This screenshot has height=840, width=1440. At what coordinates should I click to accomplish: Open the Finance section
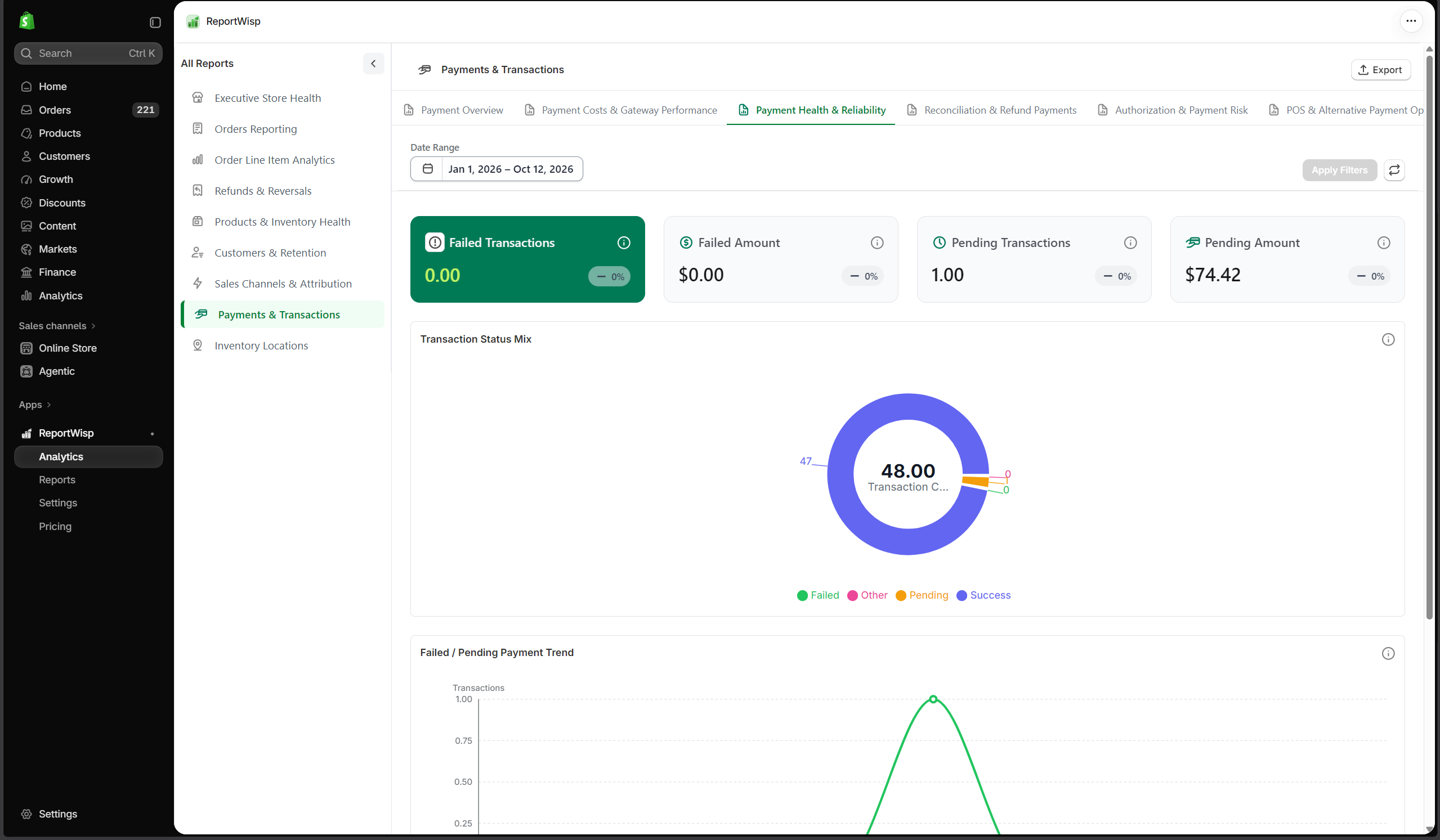tap(88, 272)
